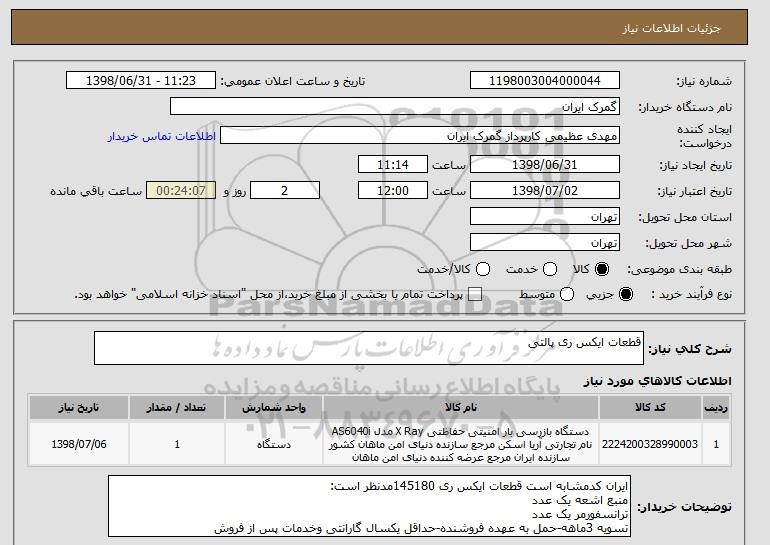
Task: Click the delivery province field تهران
Action: pyautogui.click(x=545, y=217)
